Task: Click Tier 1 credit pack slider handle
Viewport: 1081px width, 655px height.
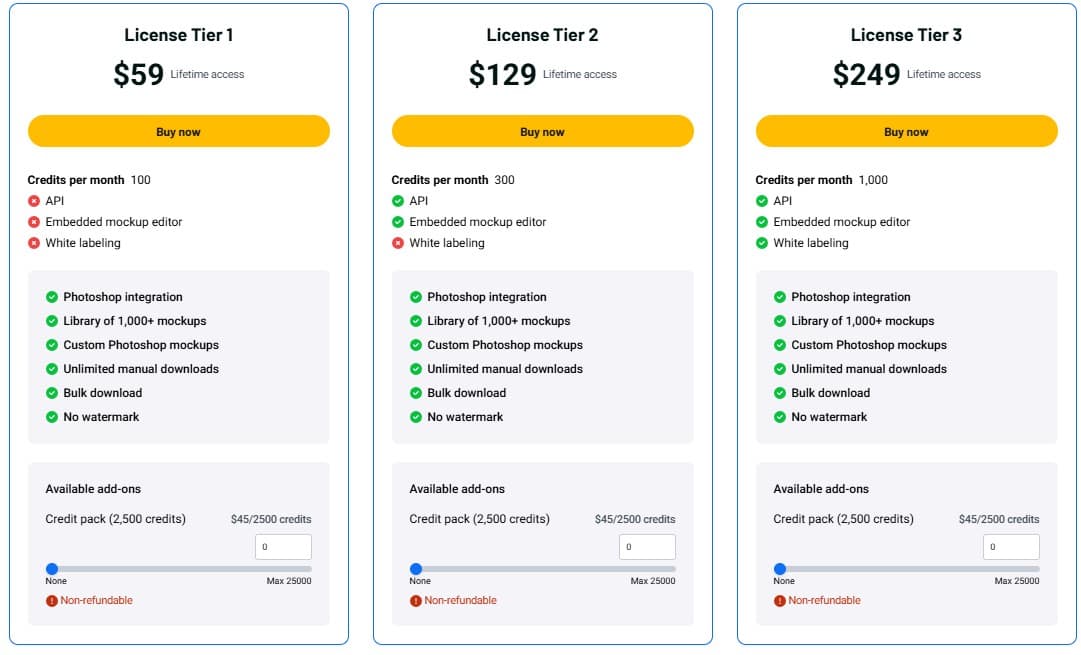Action: (x=52, y=569)
